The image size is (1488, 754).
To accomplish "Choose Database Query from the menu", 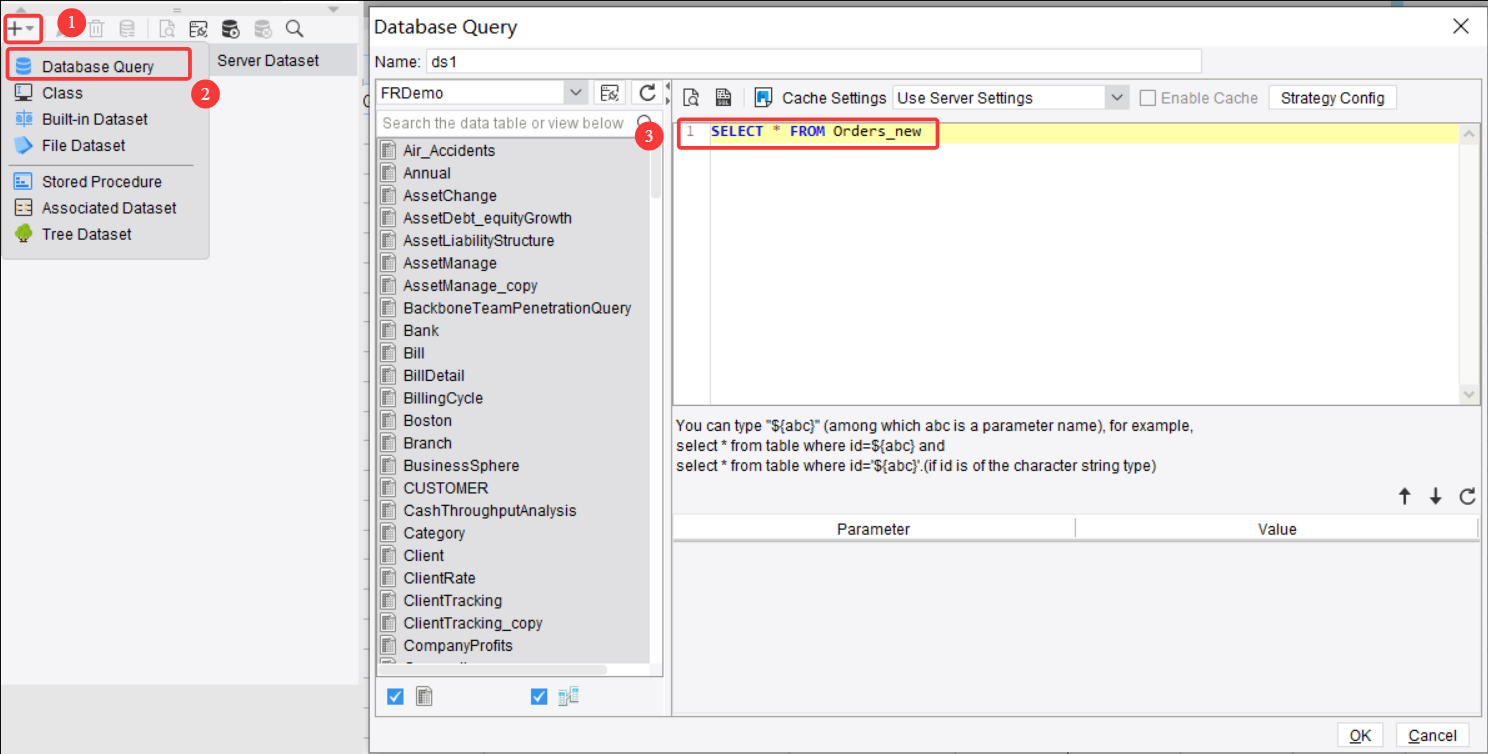I will pyautogui.click(x=98, y=66).
